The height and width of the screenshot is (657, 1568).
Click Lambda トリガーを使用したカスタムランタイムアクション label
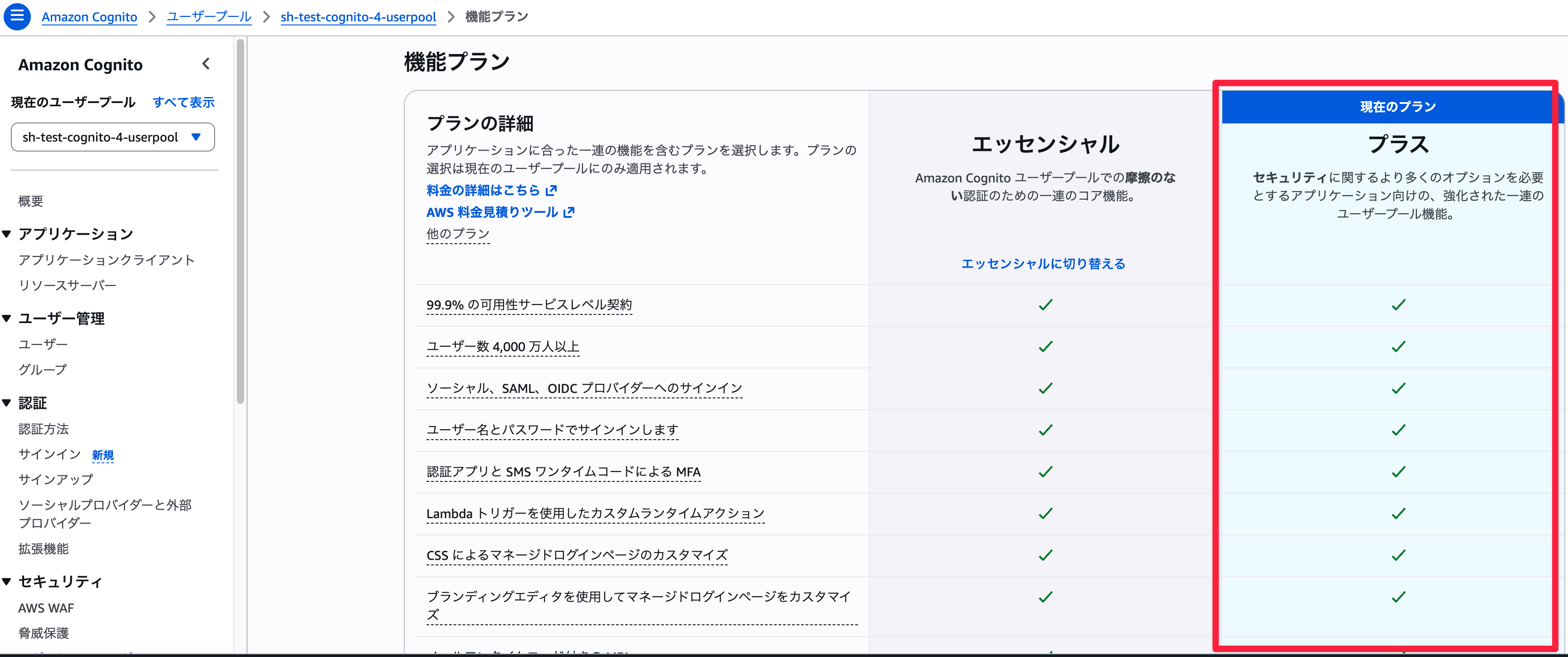(595, 513)
